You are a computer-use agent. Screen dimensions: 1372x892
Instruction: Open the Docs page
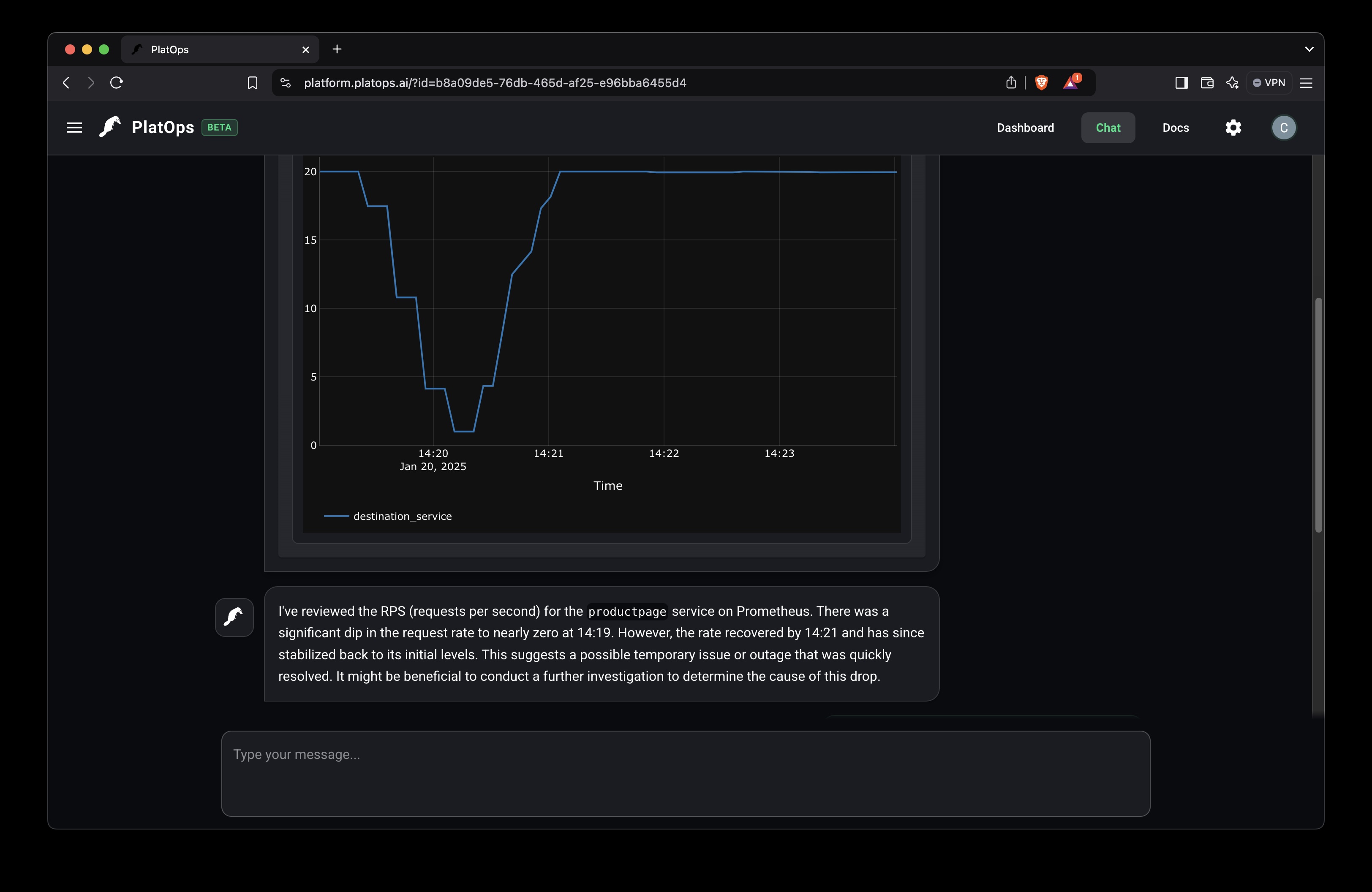(x=1176, y=128)
